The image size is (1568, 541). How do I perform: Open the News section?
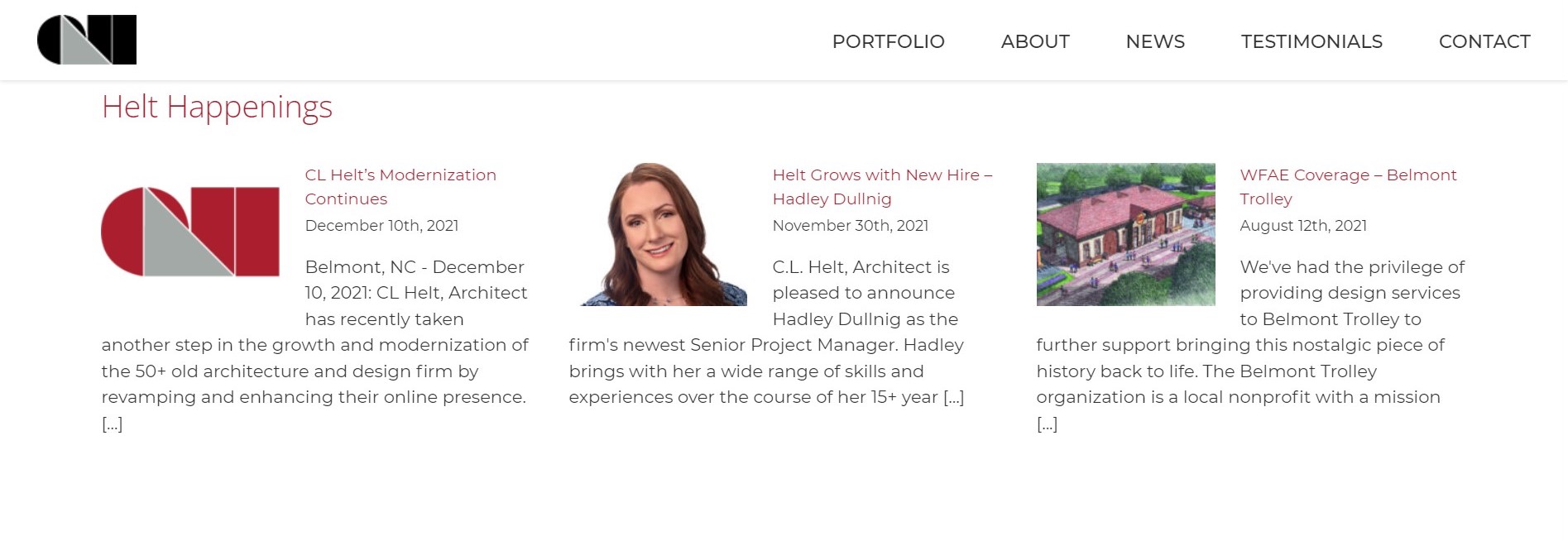coord(1155,41)
